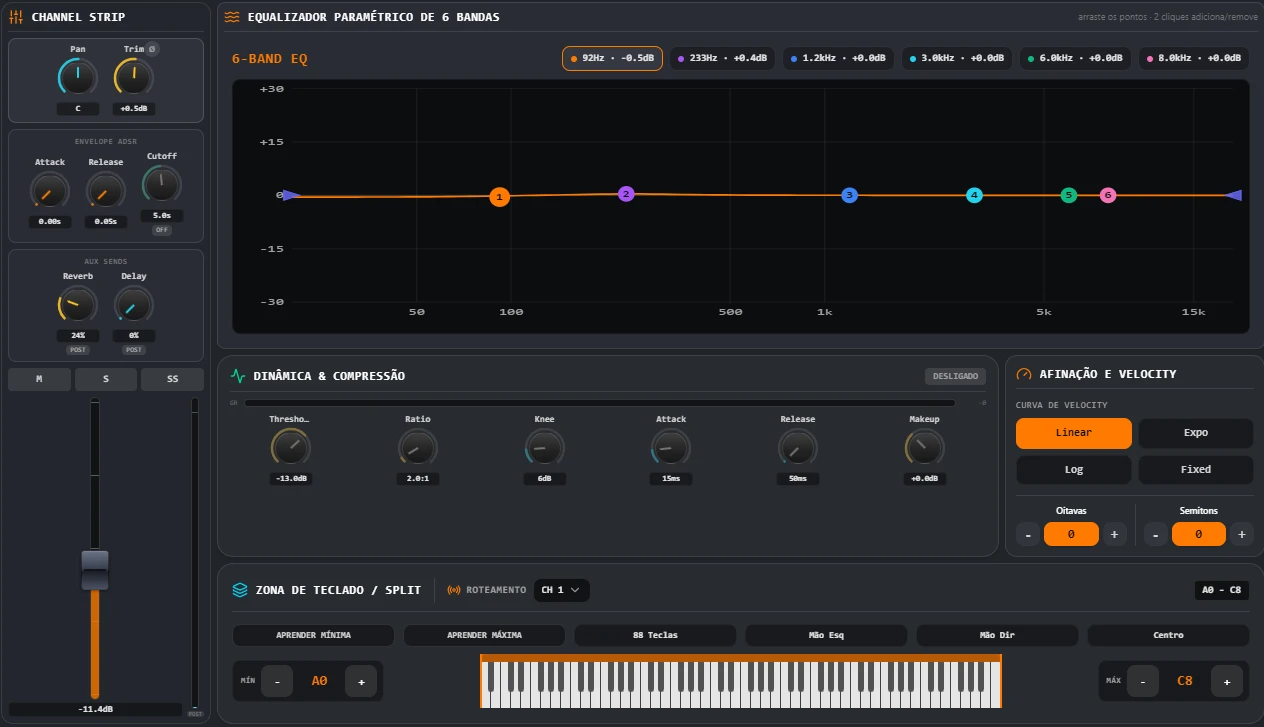This screenshot has height=727, width=1264.
Task: Click the channel volume fader handle
Action: (x=95, y=570)
